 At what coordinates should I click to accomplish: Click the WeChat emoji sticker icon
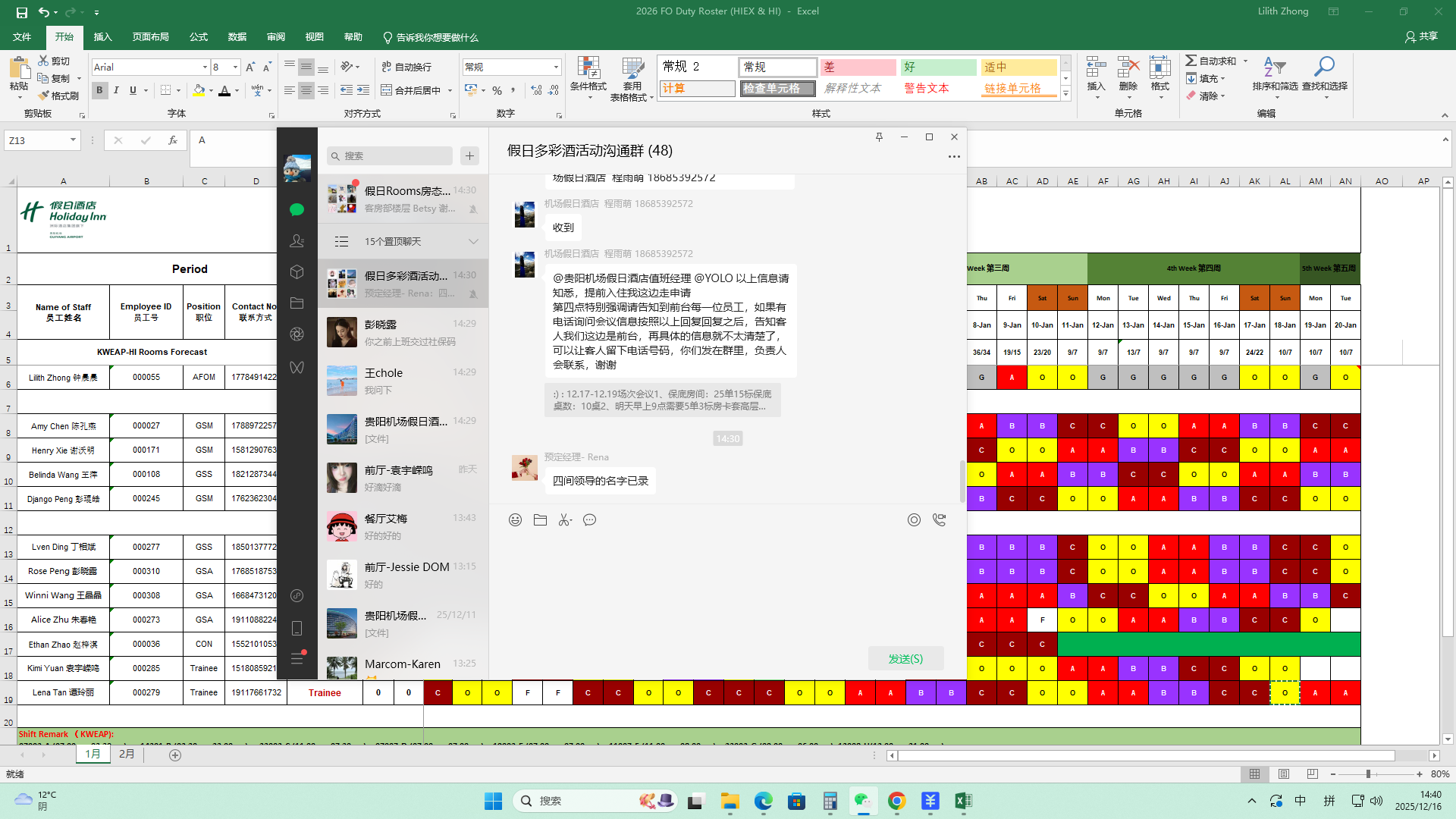click(515, 520)
